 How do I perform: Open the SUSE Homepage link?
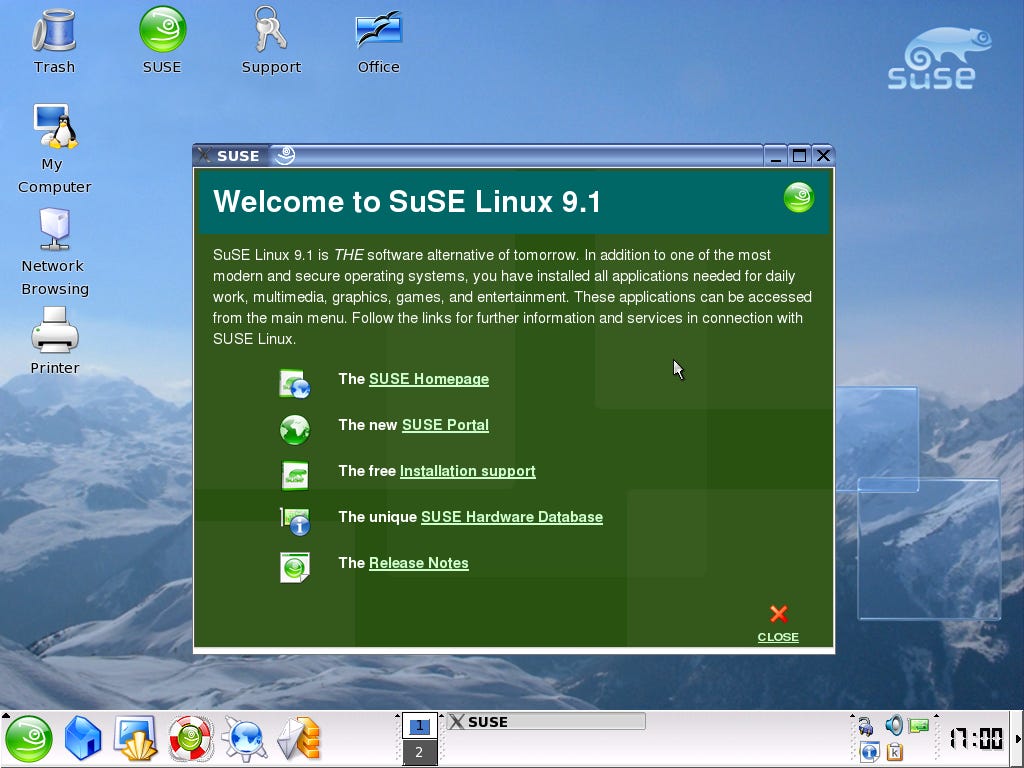(x=429, y=379)
